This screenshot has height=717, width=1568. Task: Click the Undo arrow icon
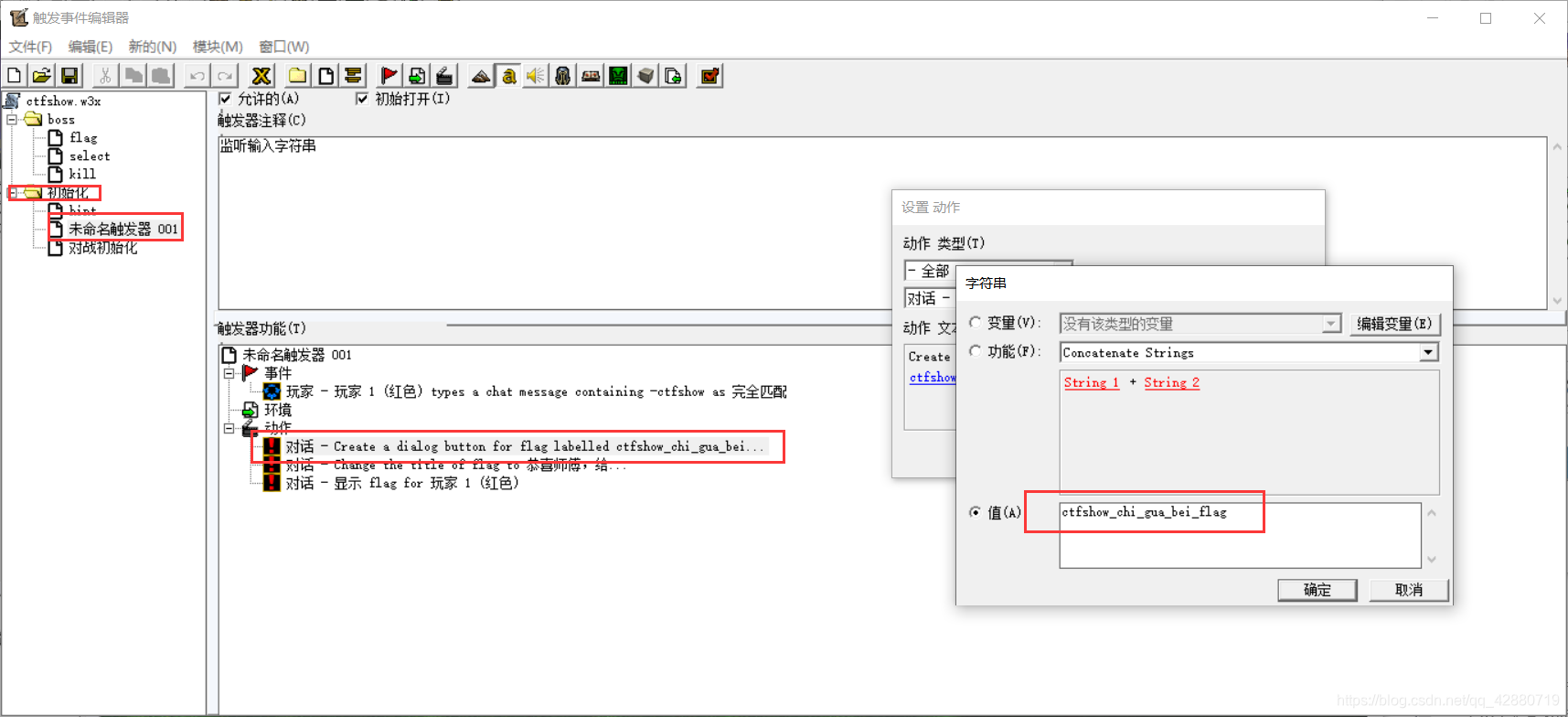point(197,76)
